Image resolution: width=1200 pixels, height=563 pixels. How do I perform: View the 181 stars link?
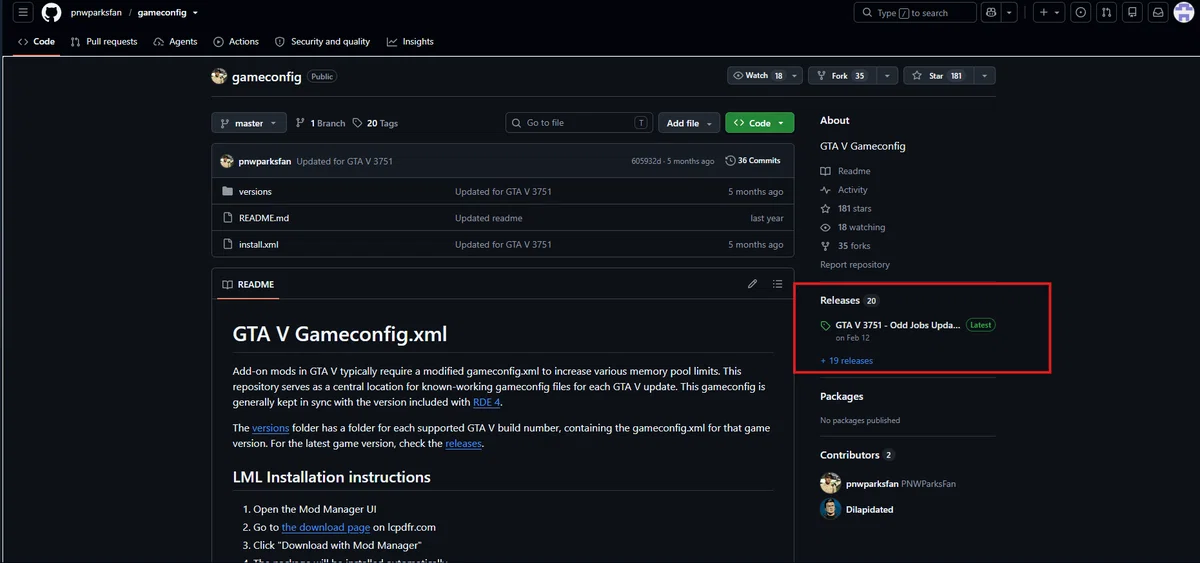846,208
